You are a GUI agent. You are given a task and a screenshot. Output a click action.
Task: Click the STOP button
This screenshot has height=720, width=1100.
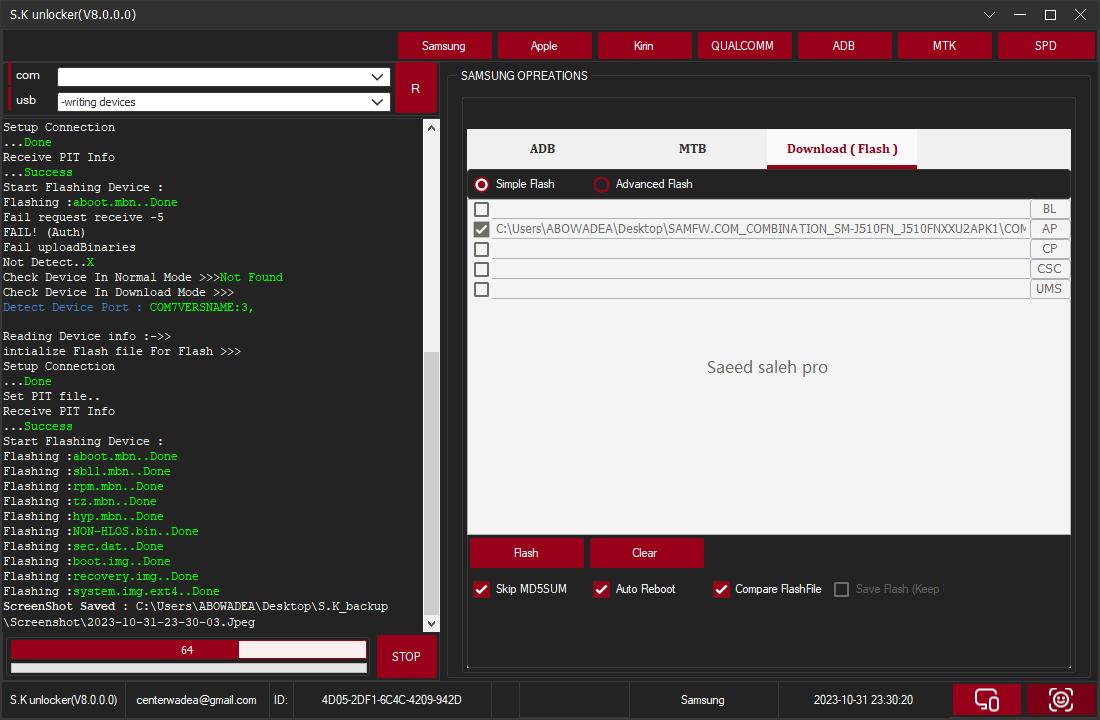coord(406,657)
